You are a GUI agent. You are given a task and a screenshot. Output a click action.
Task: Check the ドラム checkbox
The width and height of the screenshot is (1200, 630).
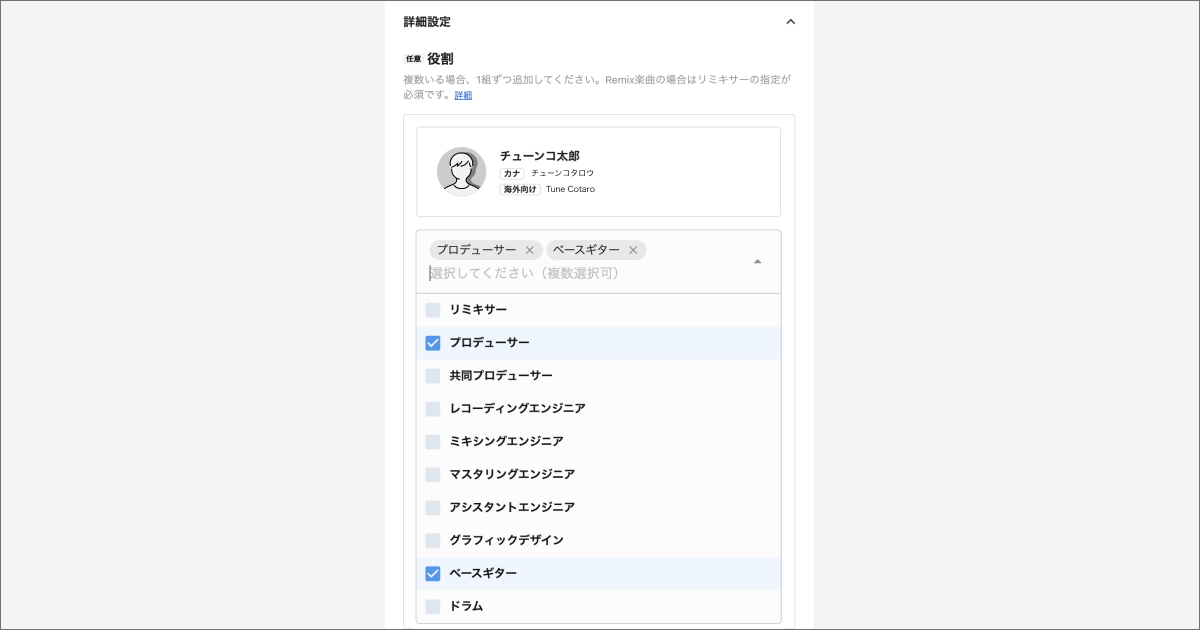(x=433, y=606)
